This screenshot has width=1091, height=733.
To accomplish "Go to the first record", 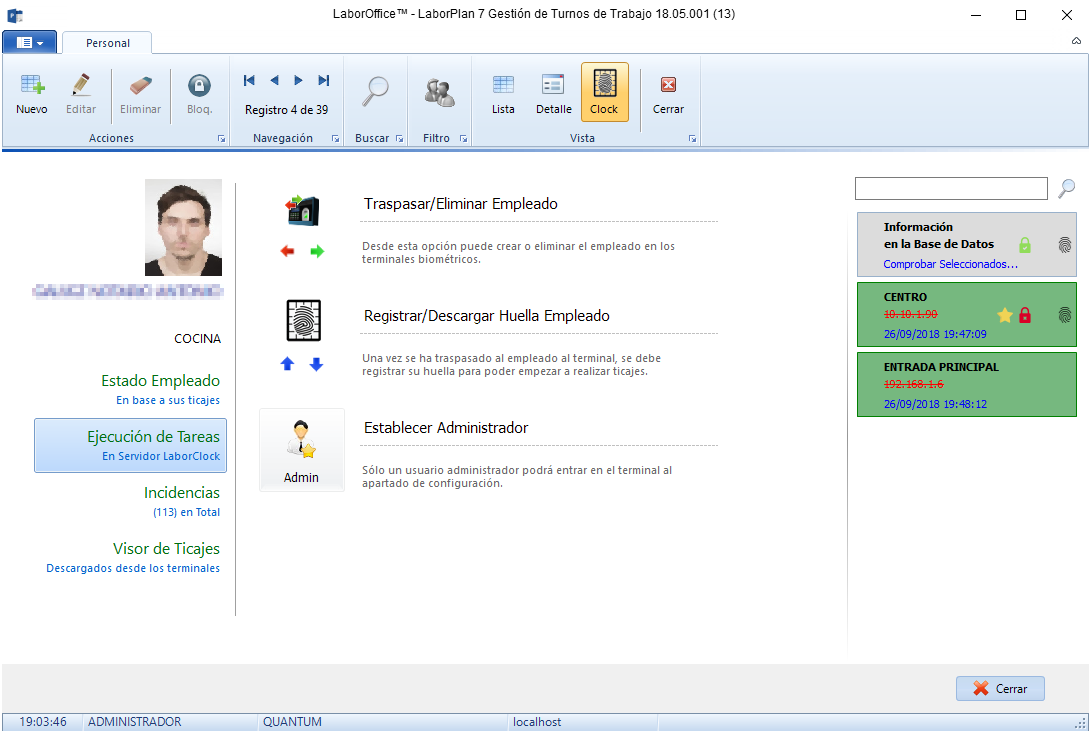I will [x=249, y=80].
